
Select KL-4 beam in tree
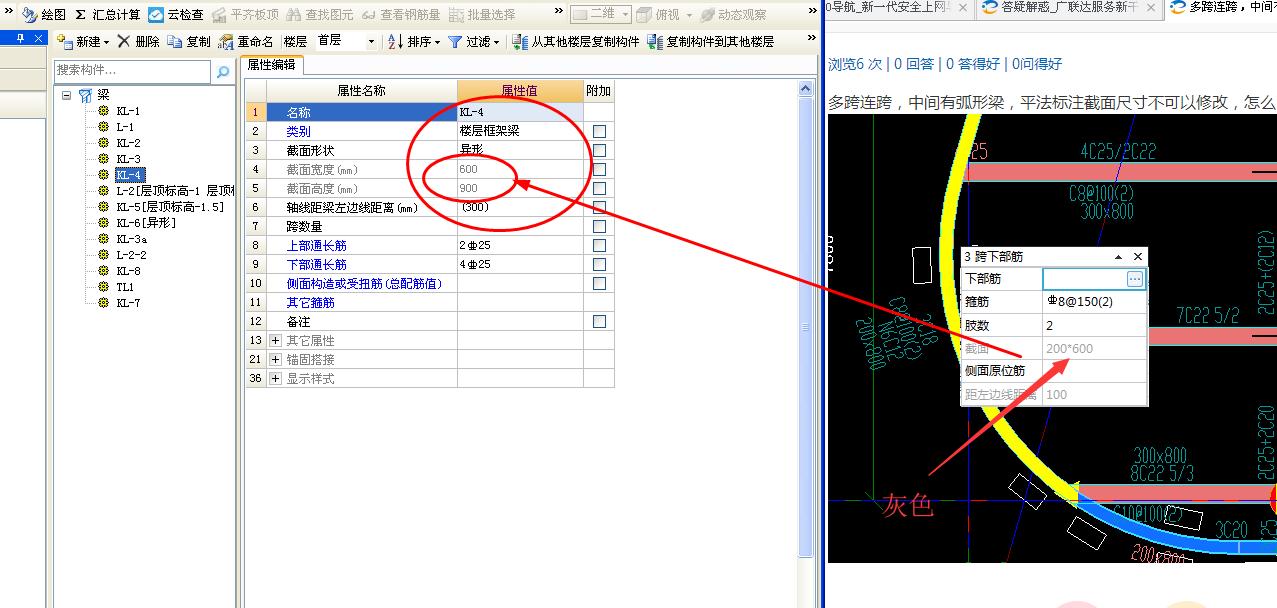pyautogui.click(x=129, y=175)
